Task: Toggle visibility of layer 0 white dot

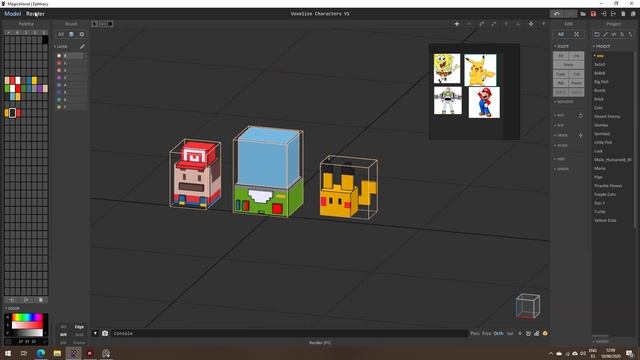Action: click(x=59, y=56)
